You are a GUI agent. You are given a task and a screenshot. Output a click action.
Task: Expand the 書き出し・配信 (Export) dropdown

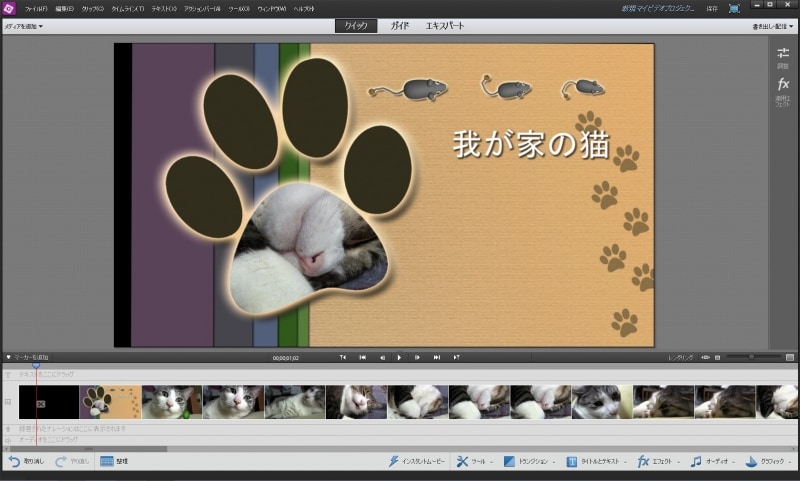772,26
